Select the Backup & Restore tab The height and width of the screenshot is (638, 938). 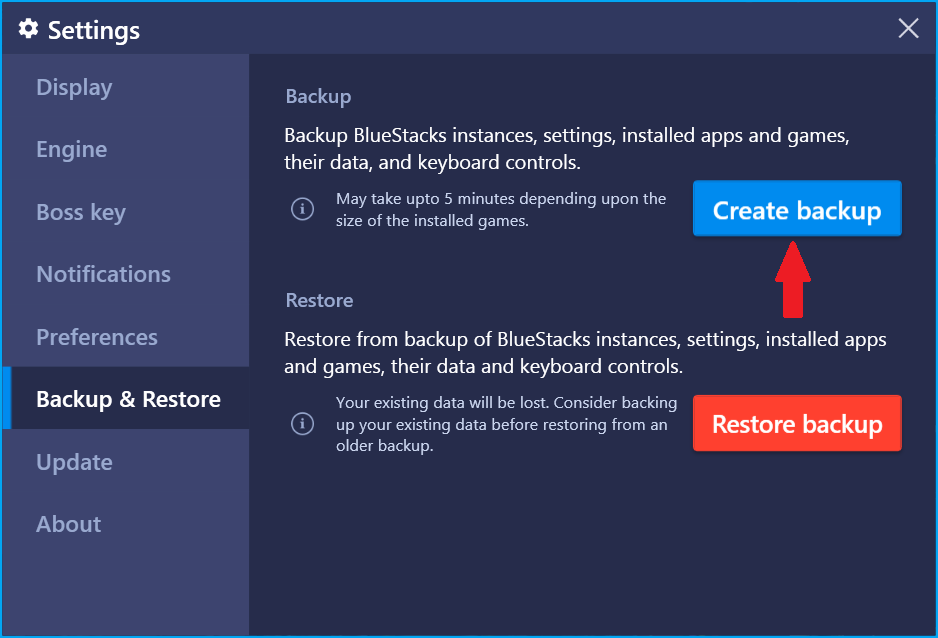(126, 398)
